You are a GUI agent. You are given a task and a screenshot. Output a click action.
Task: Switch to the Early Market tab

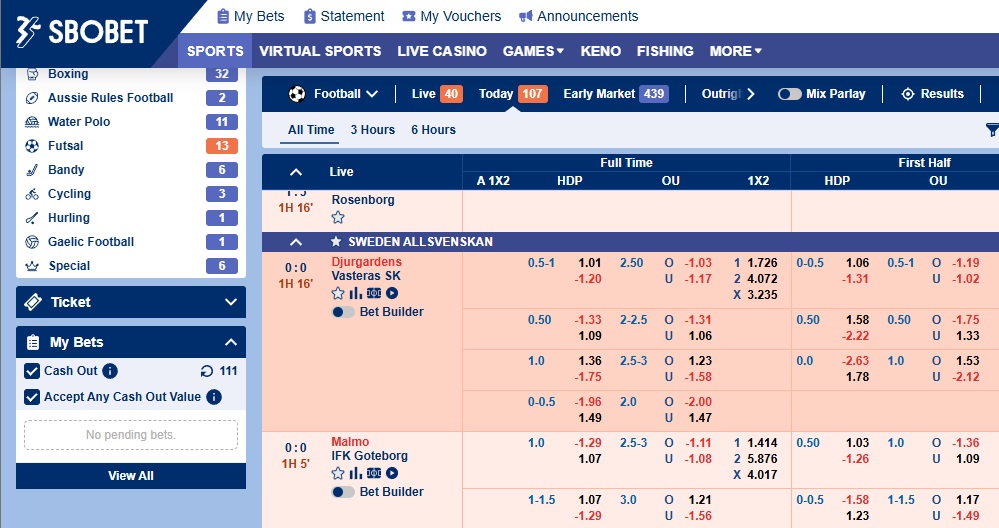click(615, 94)
